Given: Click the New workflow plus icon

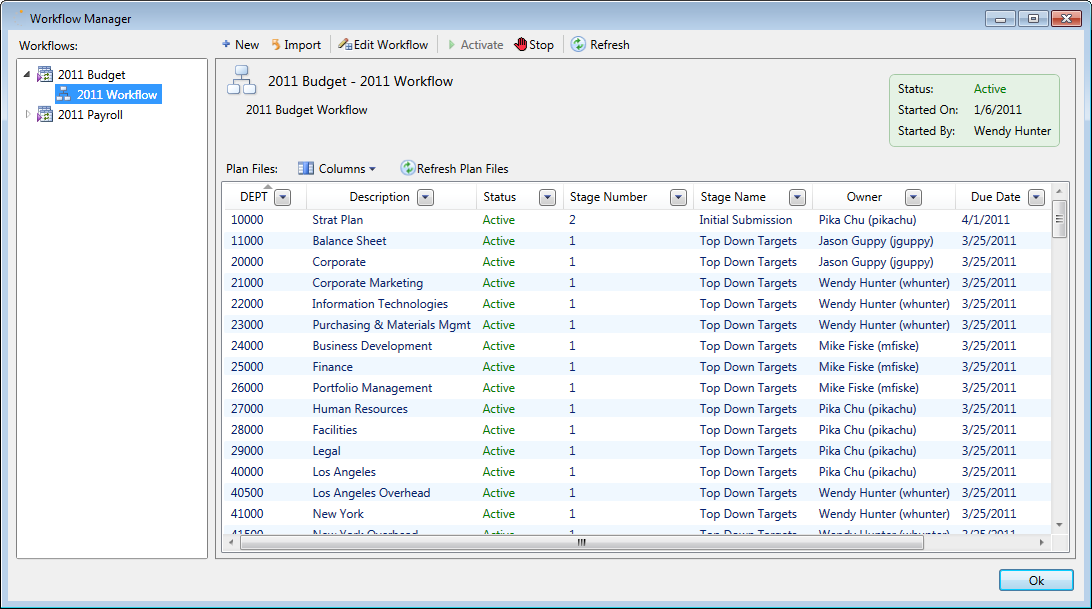Looking at the screenshot, I should 226,45.
